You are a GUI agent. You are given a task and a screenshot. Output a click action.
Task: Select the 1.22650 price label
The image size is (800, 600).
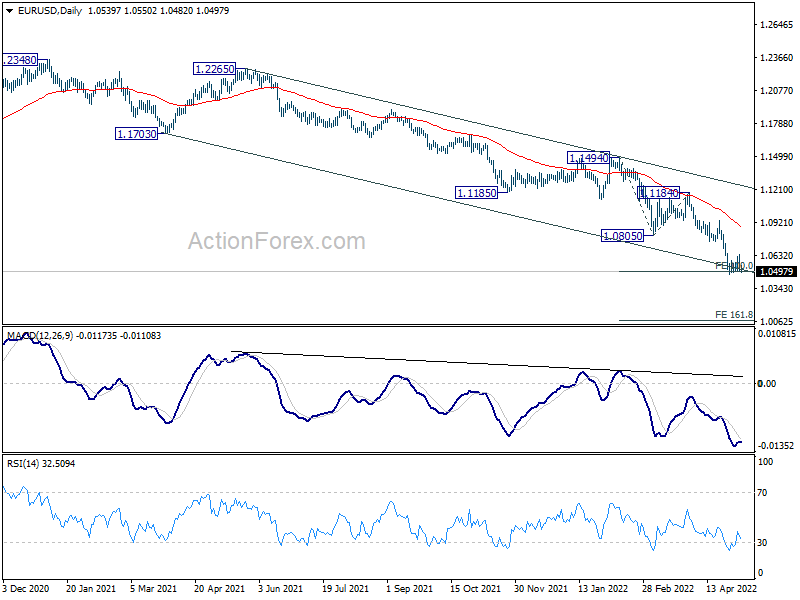pos(215,69)
